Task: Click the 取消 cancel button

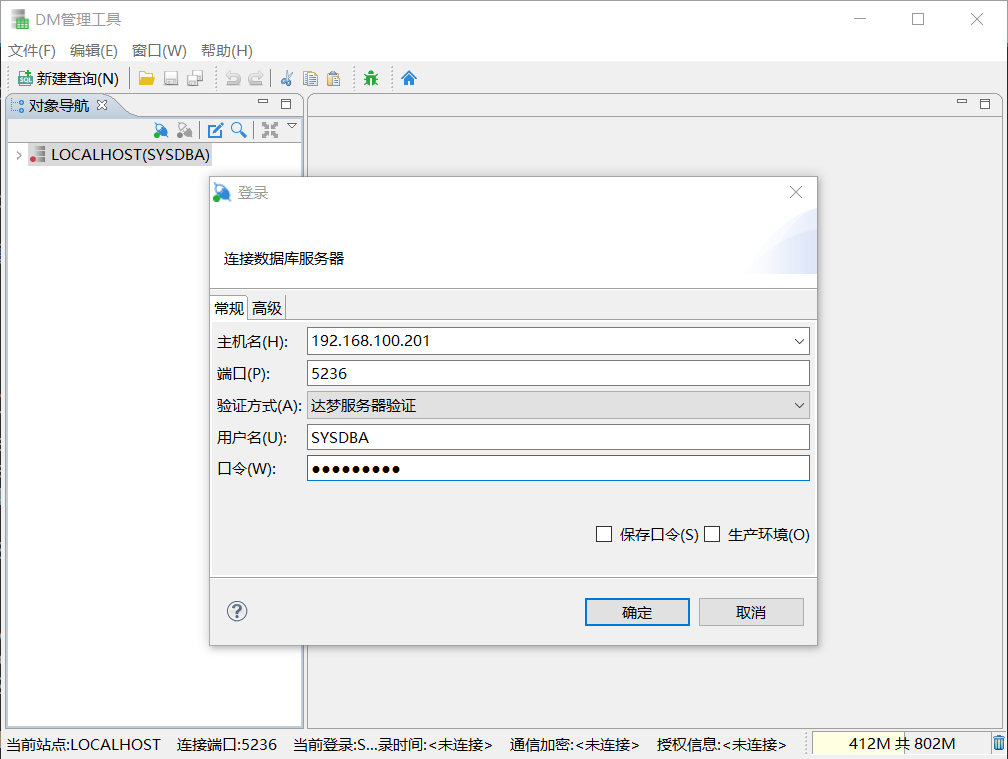Action: click(x=751, y=612)
